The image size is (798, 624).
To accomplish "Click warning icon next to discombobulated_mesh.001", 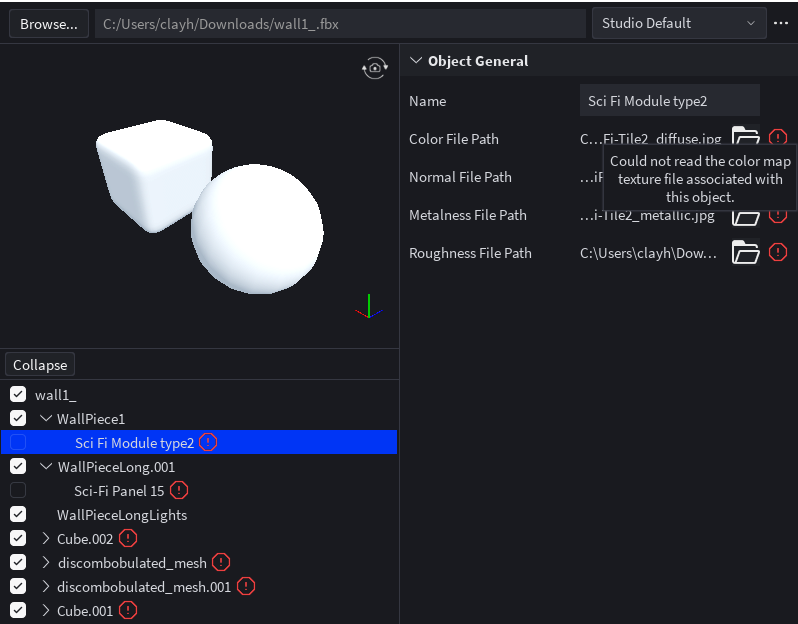I will 246,586.
